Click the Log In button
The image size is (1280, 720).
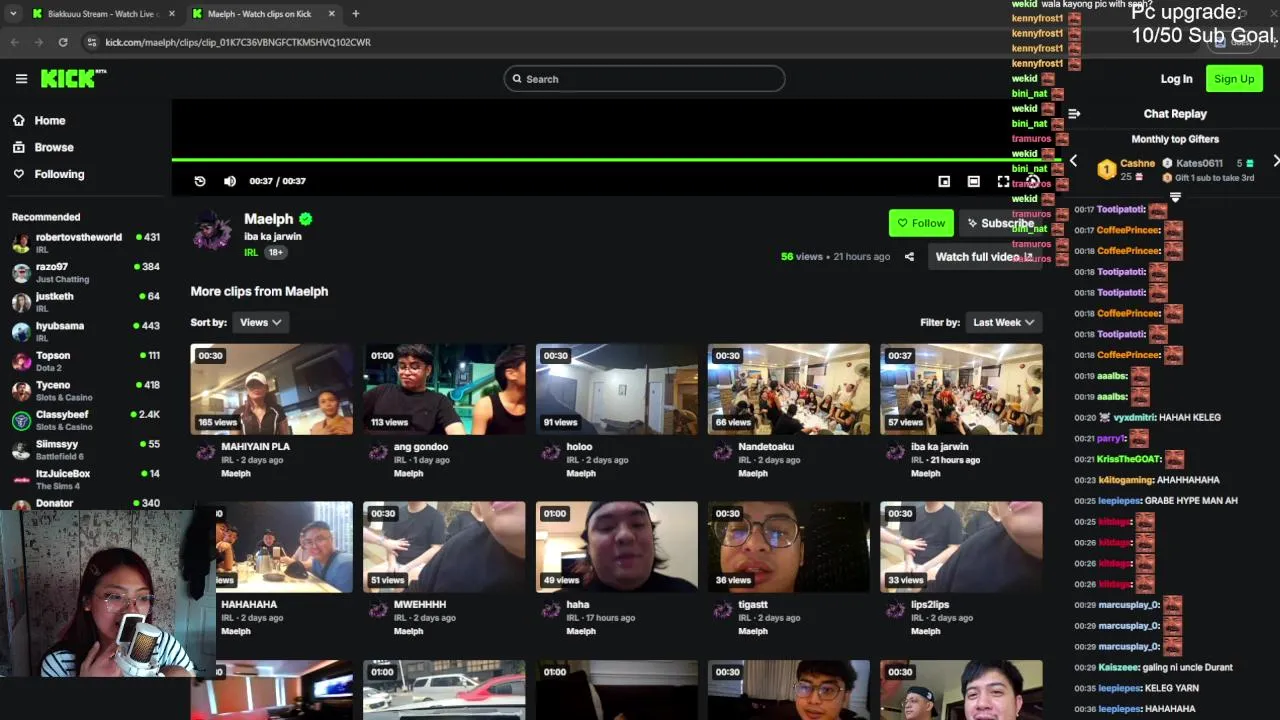(x=1176, y=79)
